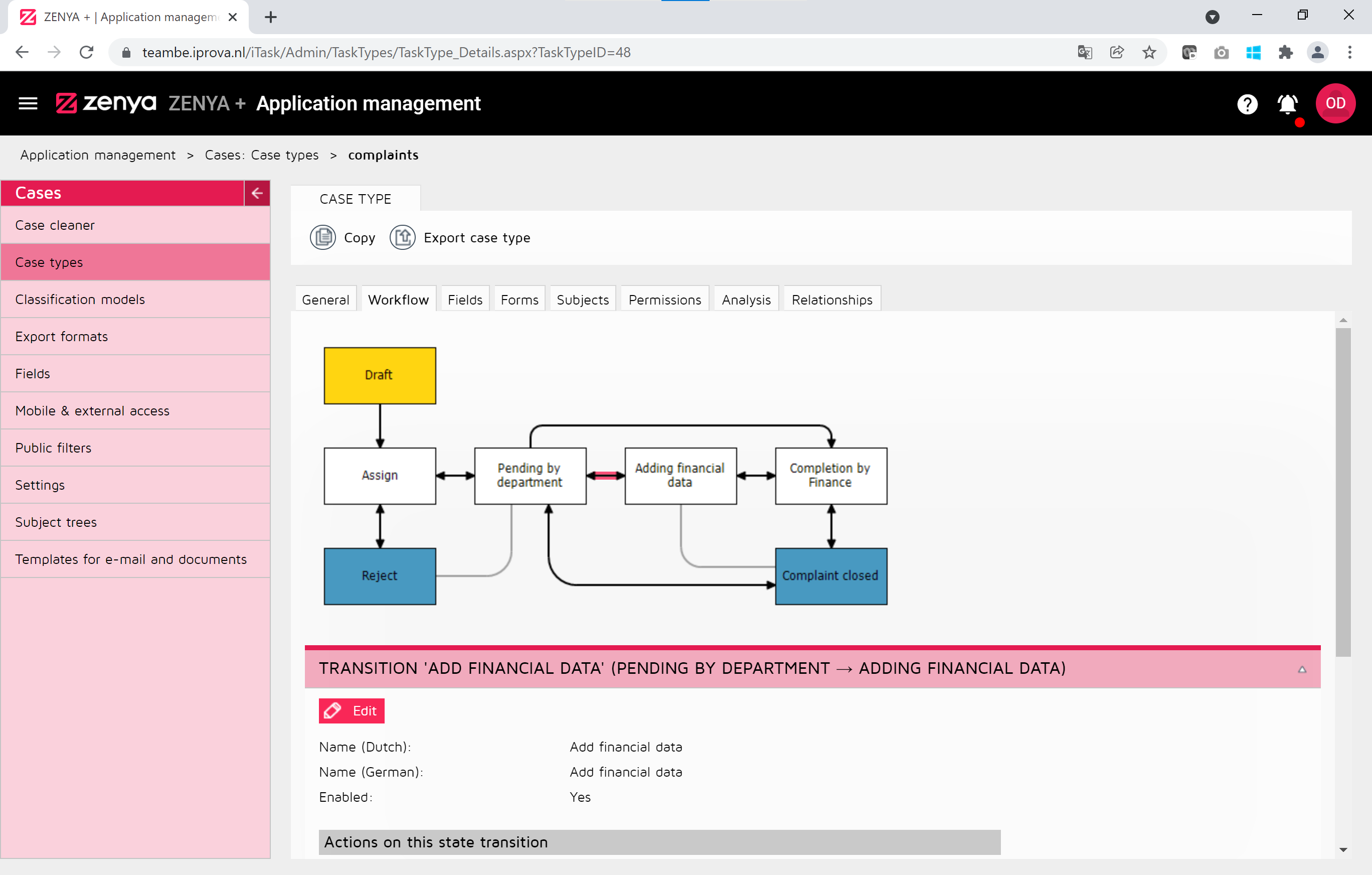
Task: Bookmark page with star icon
Action: 1149,53
